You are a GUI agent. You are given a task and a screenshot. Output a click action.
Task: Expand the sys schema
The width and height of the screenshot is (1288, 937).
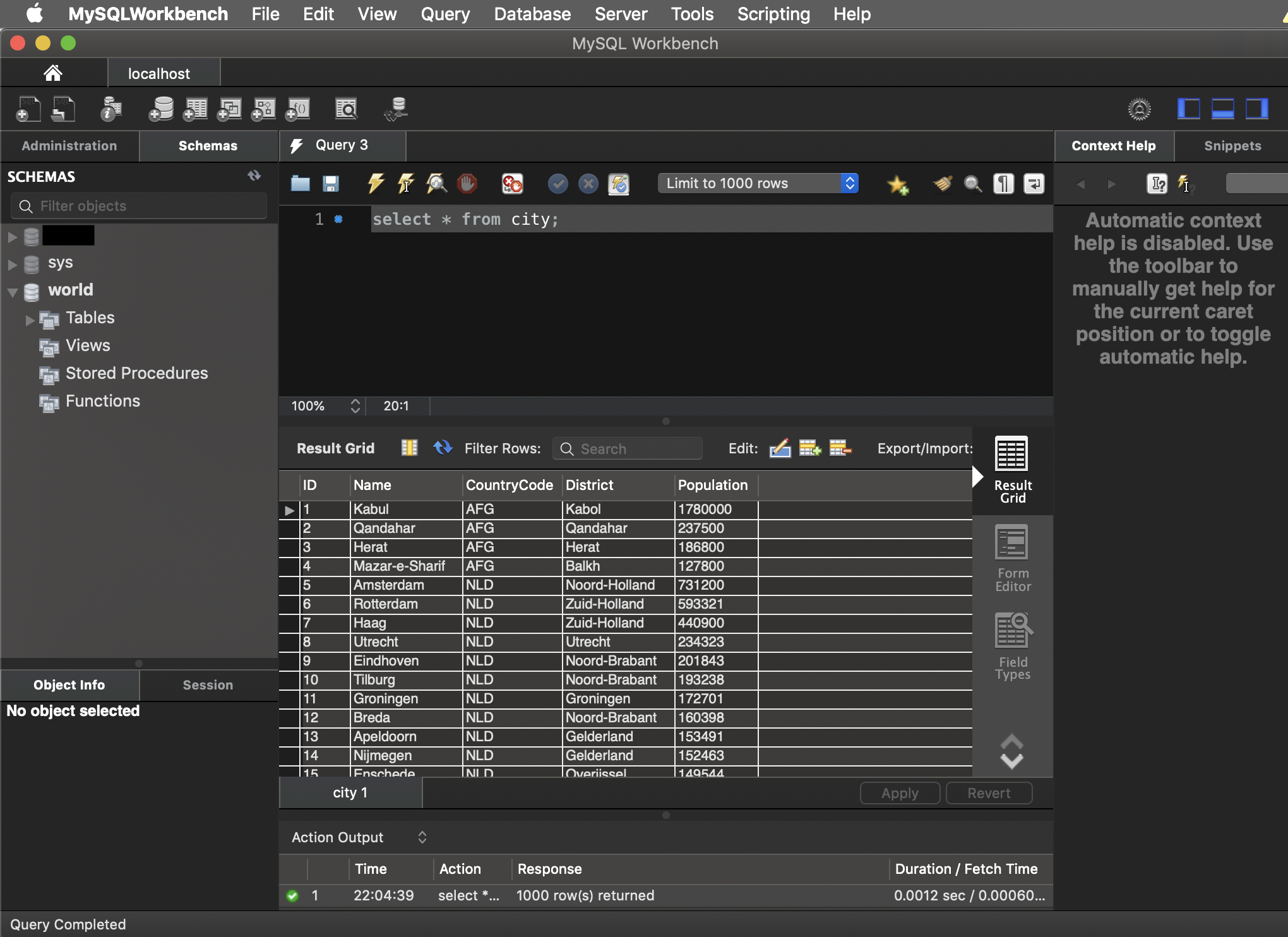[x=12, y=264]
